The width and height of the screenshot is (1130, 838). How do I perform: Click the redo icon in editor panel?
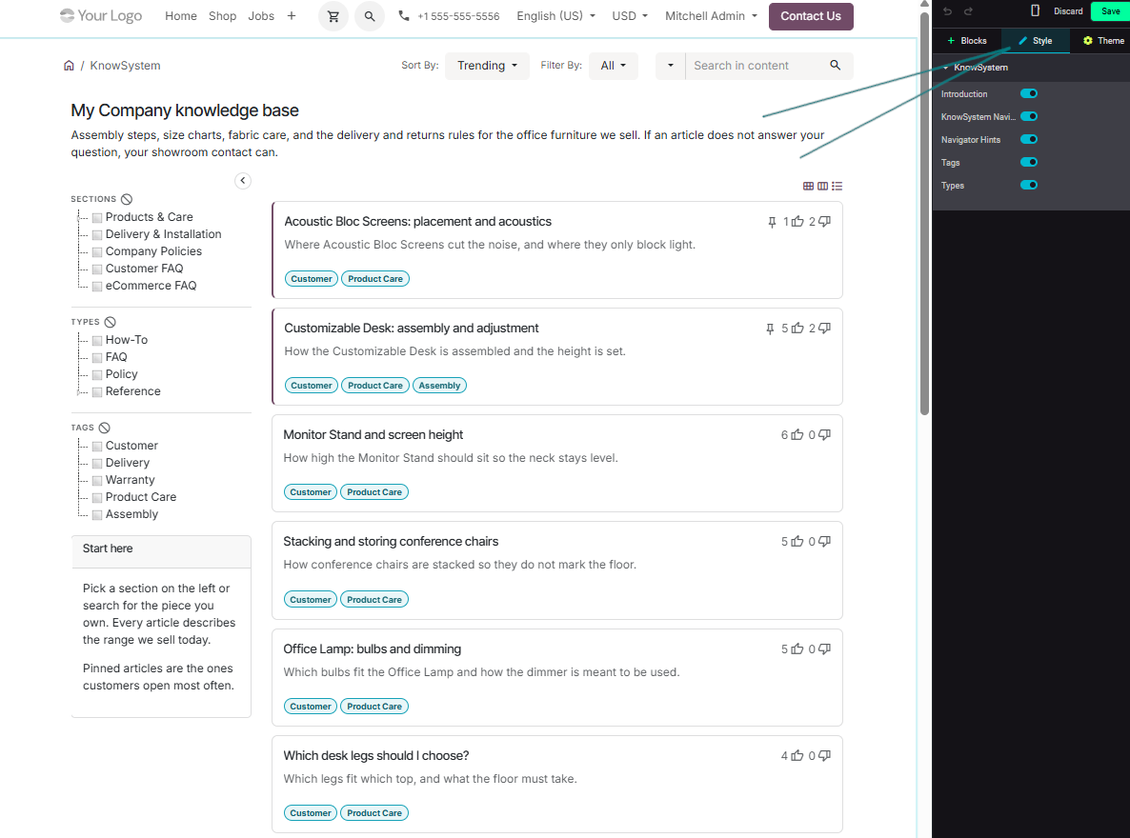(969, 11)
